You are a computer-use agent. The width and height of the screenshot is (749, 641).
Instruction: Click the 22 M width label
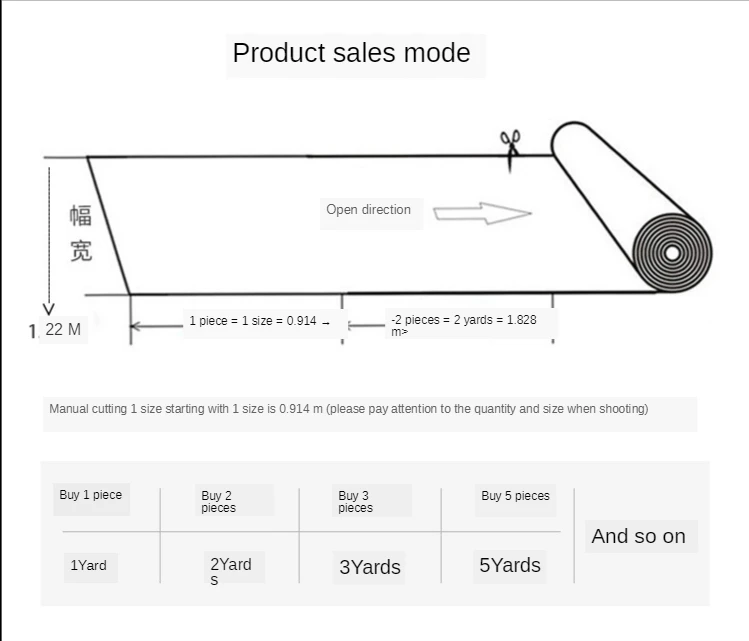click(63, 330)
